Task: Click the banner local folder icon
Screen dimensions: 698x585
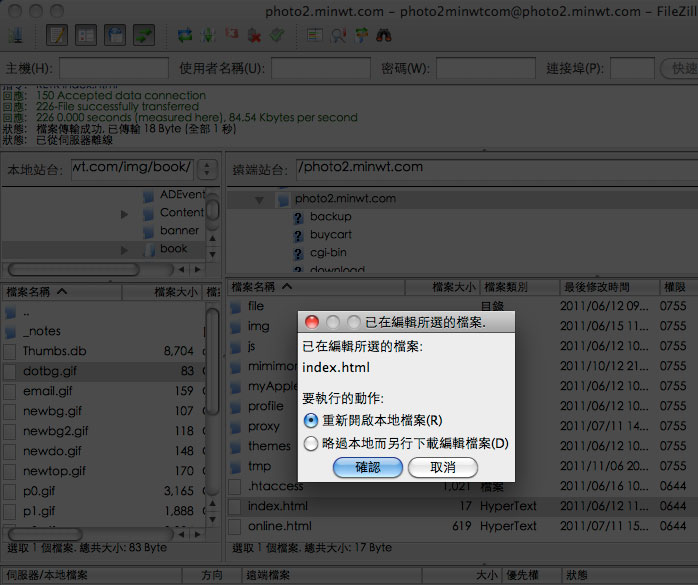Action: tap(148, 232)
